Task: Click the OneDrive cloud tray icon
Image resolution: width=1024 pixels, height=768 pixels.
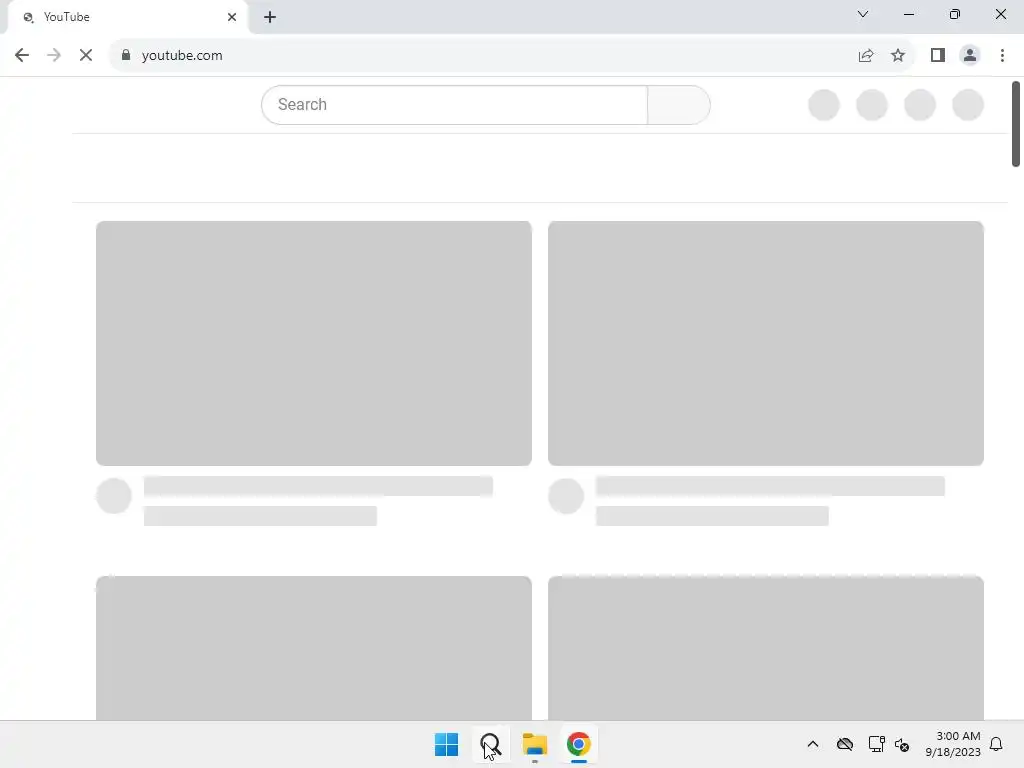Action: tap(845, 744)
